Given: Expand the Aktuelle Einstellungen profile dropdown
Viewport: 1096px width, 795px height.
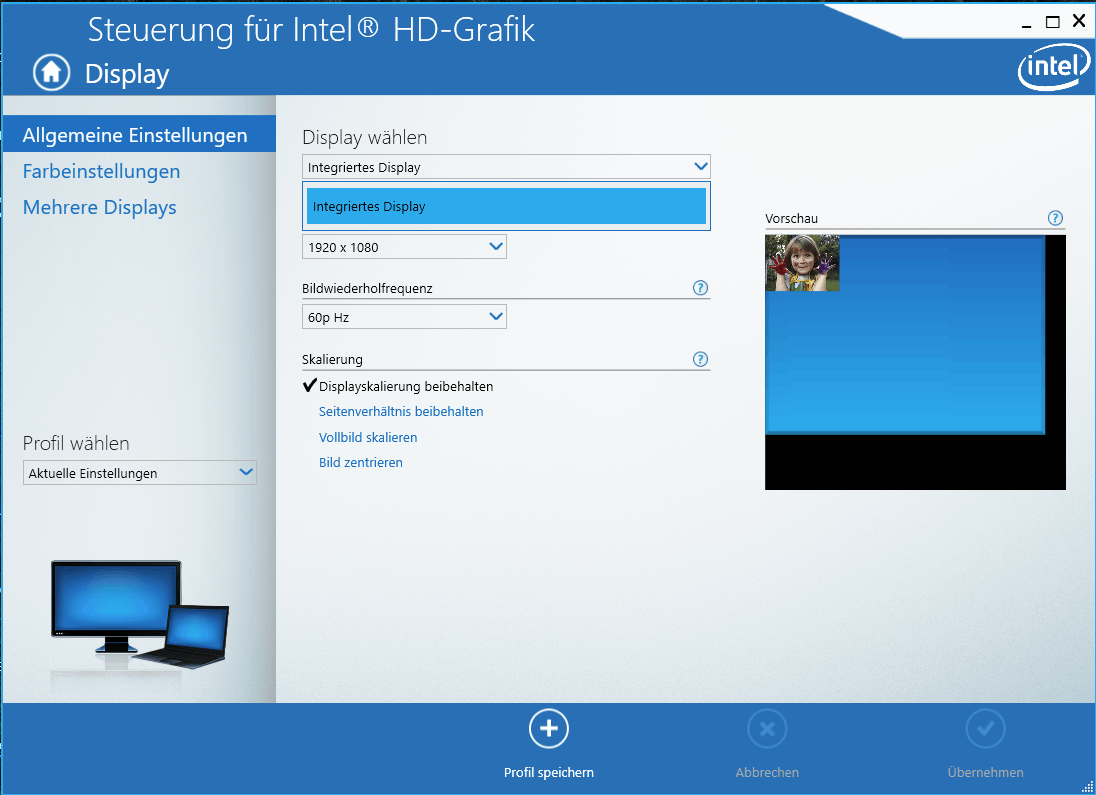Looking at the screenshot, I should pyautogui.click(x=140, y=473).
